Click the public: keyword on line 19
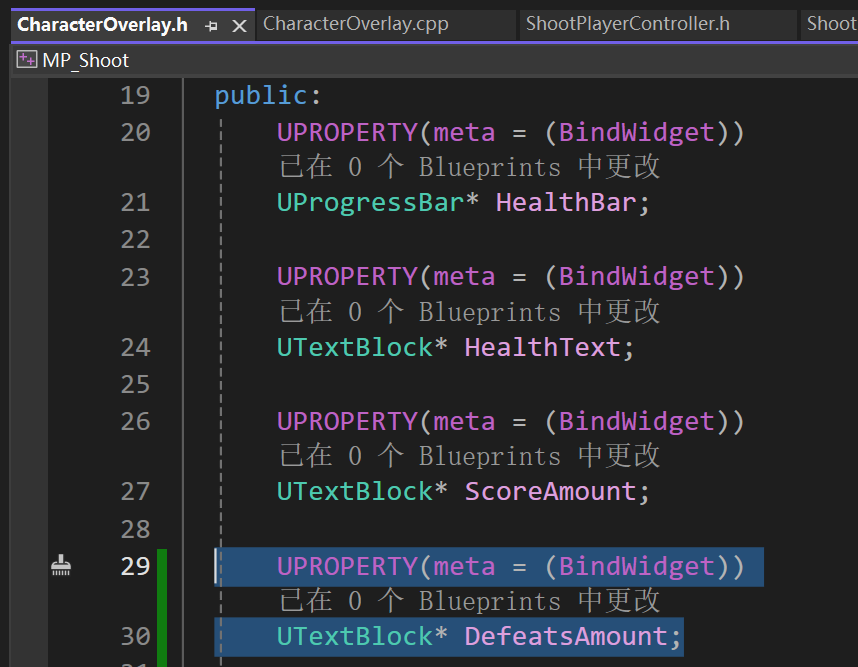The image size is (858, 667). [268, 96]
